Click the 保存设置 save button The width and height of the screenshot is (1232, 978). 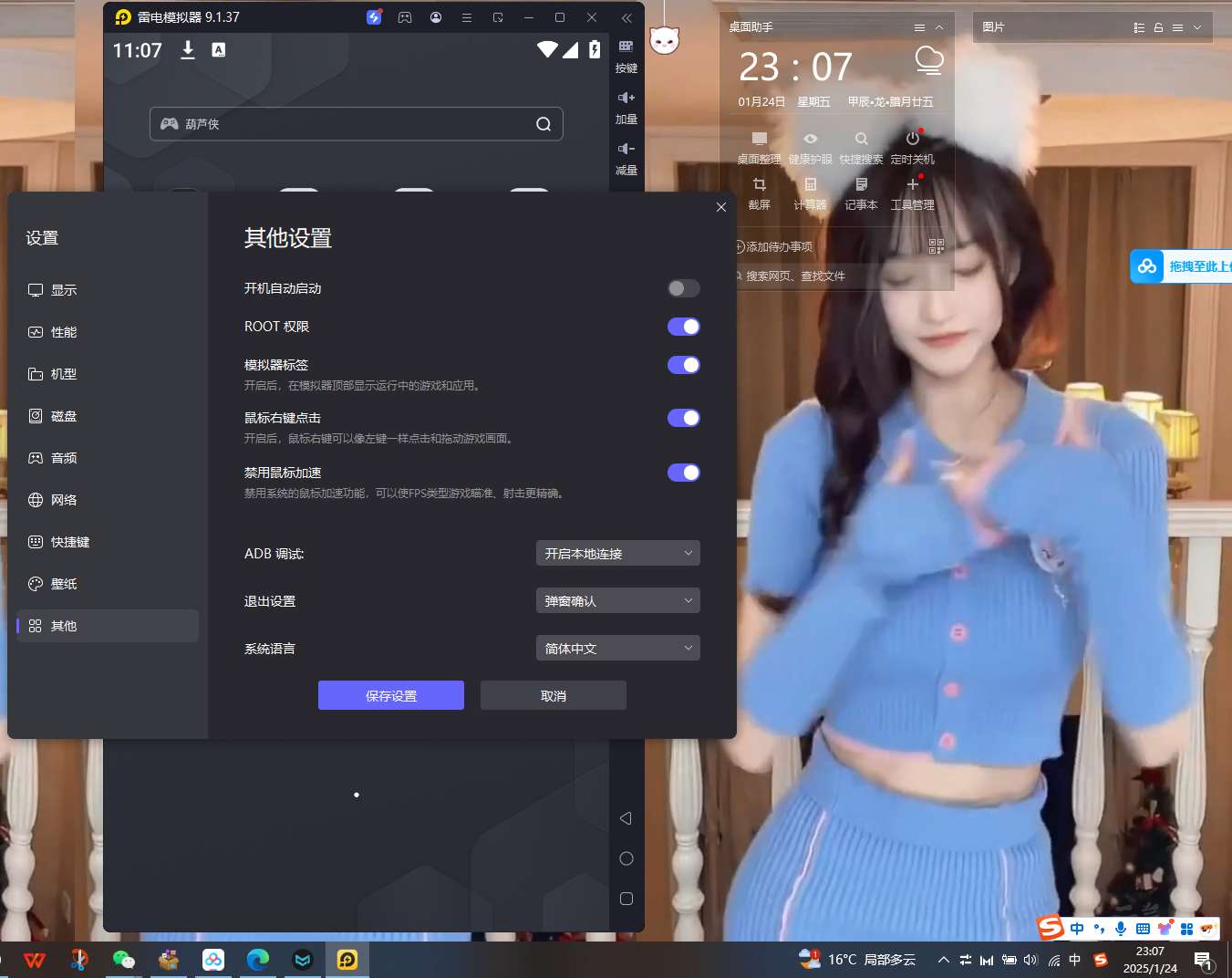390,695
